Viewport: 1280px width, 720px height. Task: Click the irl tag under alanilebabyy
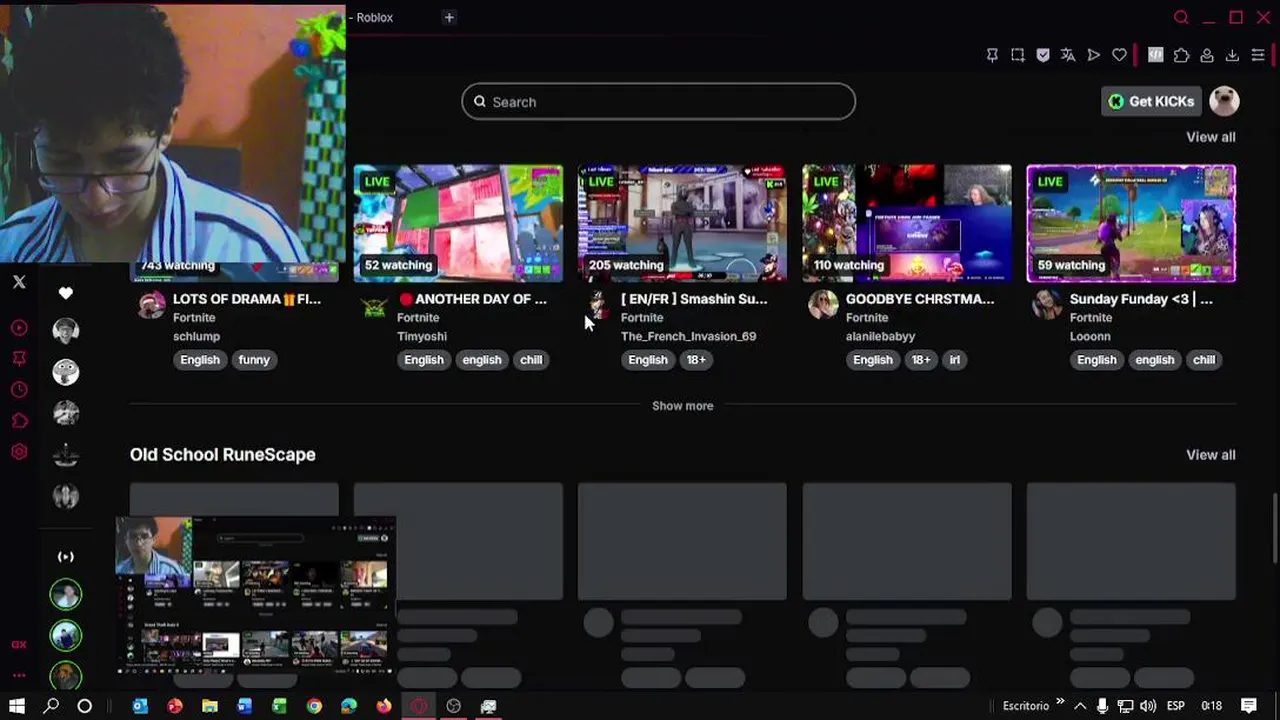pos(955,360)
